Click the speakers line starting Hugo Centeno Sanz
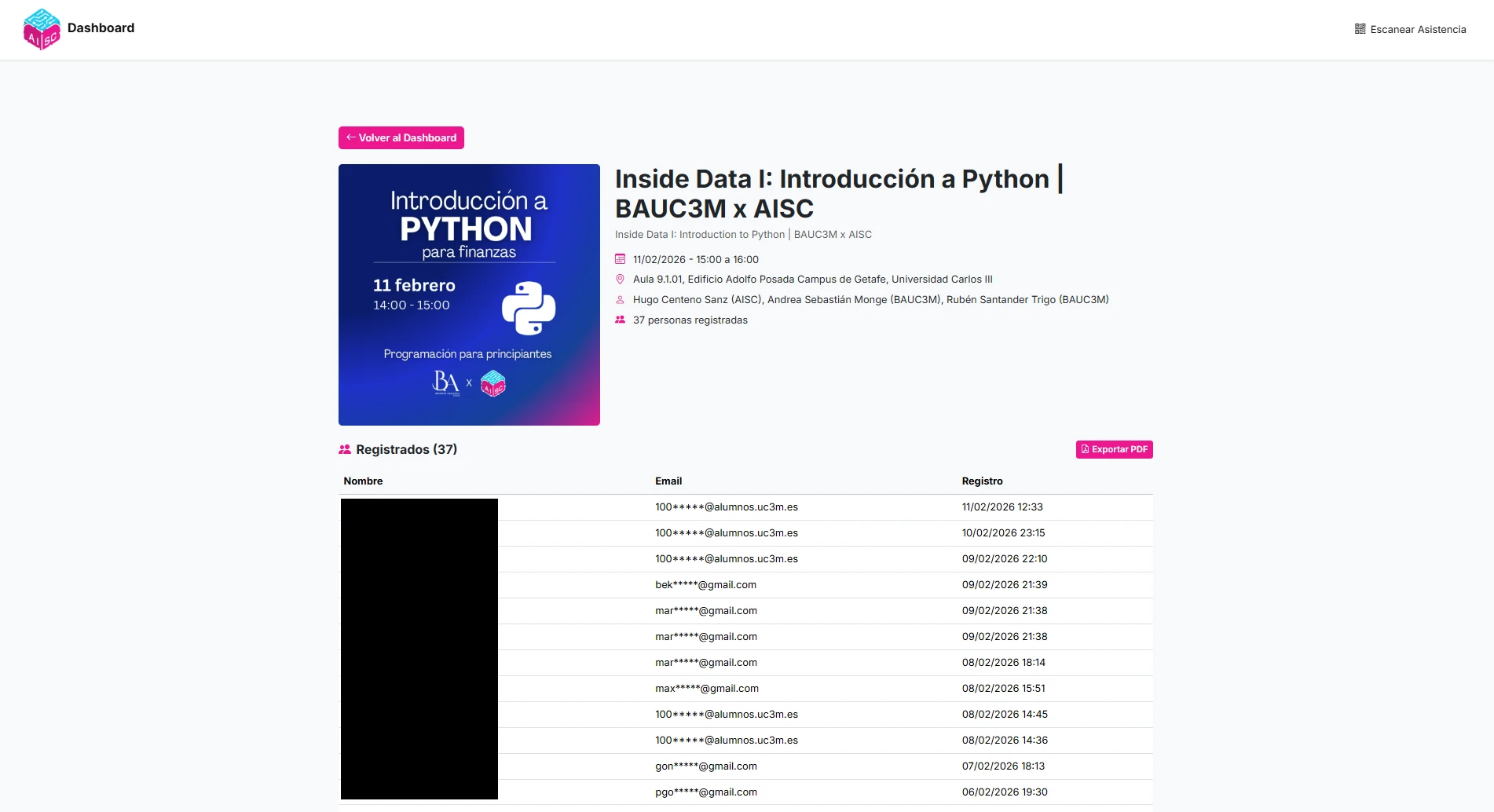 pyautogui.click(x=871, y=300)
